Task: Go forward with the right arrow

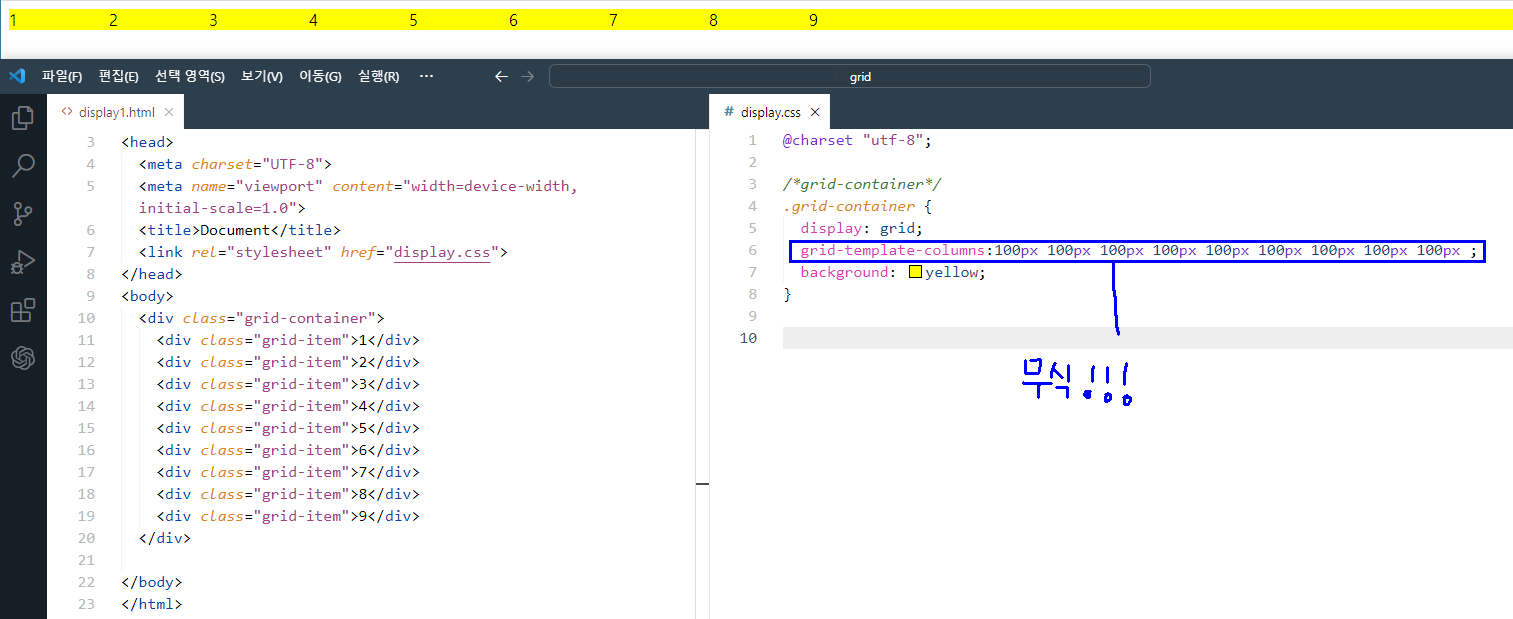Action: [528, 76]
